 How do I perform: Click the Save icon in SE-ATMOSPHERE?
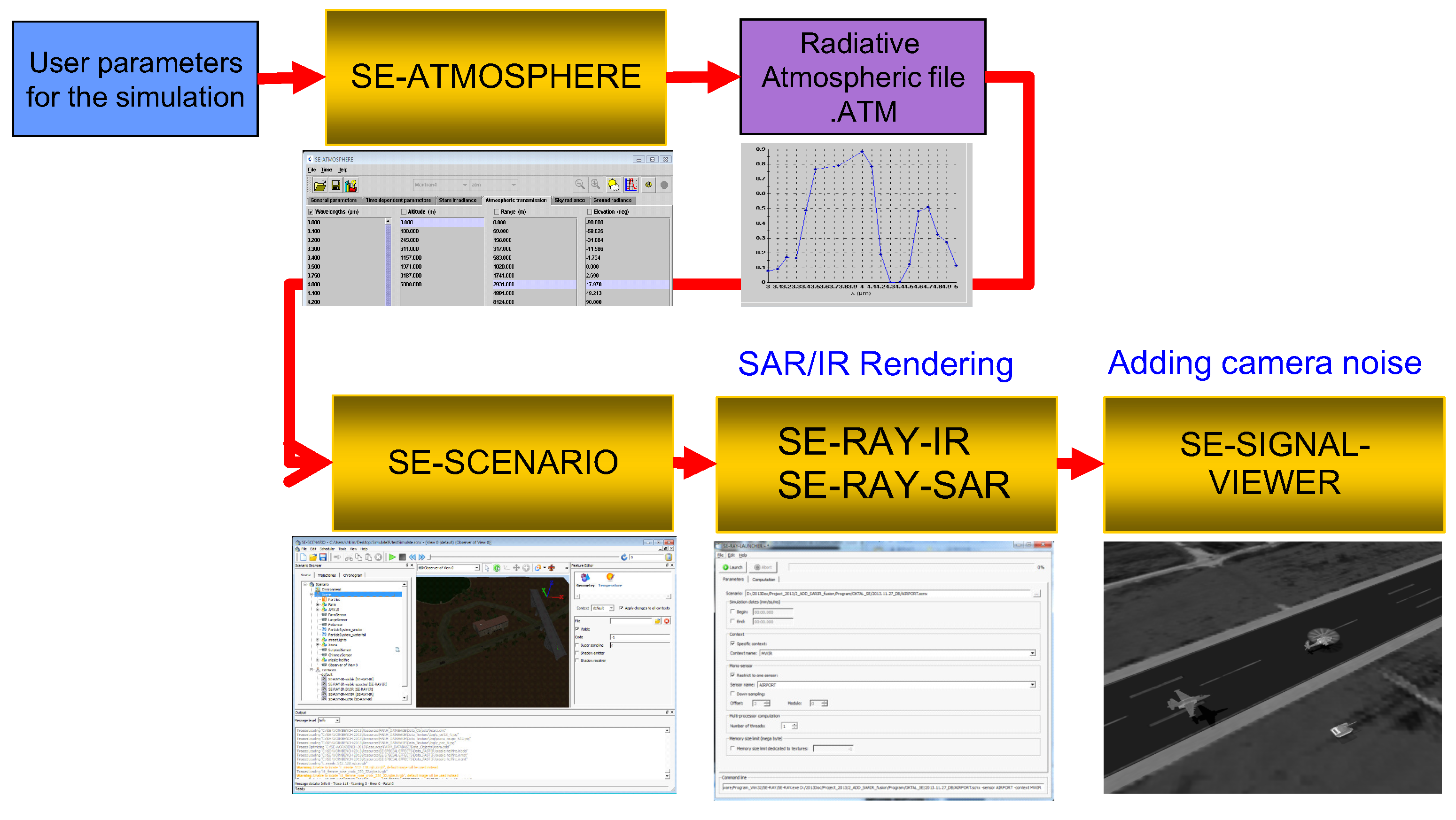click(x=336, y=186)
